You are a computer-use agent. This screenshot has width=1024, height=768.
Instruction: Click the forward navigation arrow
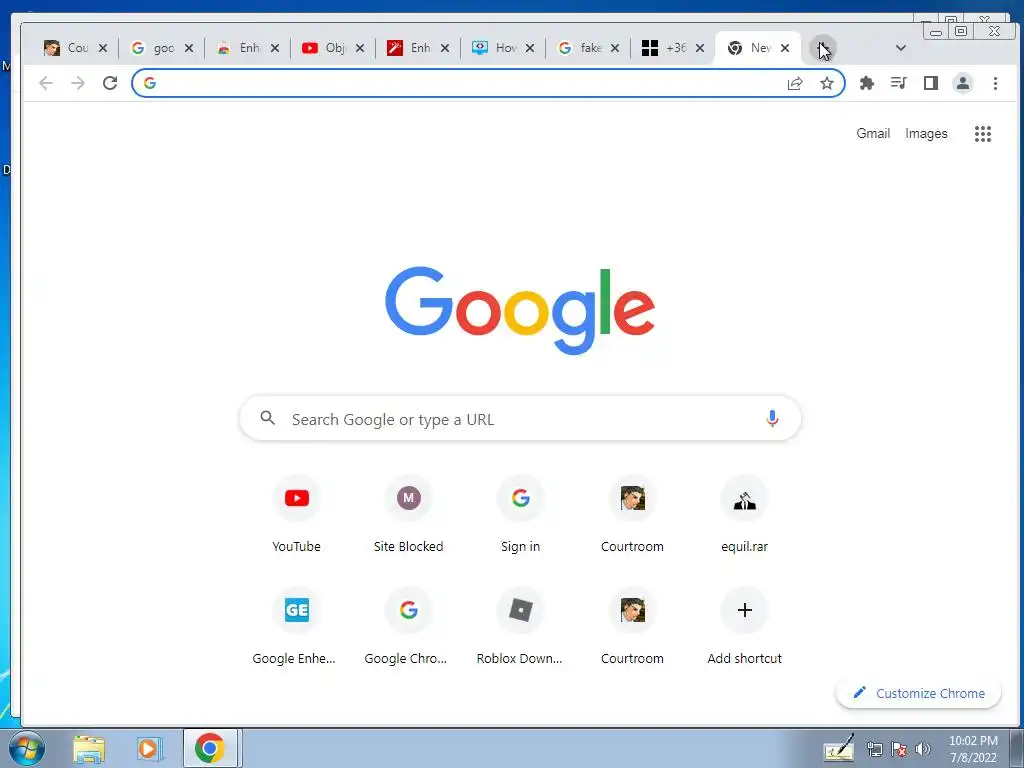[78, 83]
